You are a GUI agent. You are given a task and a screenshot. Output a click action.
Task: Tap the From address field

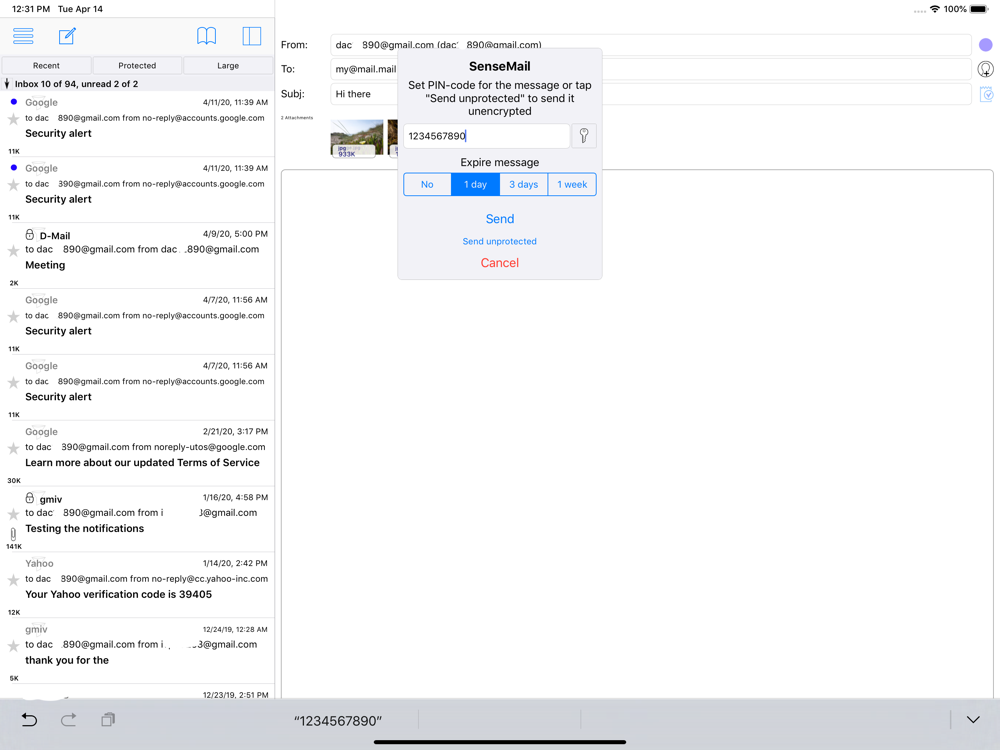(x=651, y=45)
